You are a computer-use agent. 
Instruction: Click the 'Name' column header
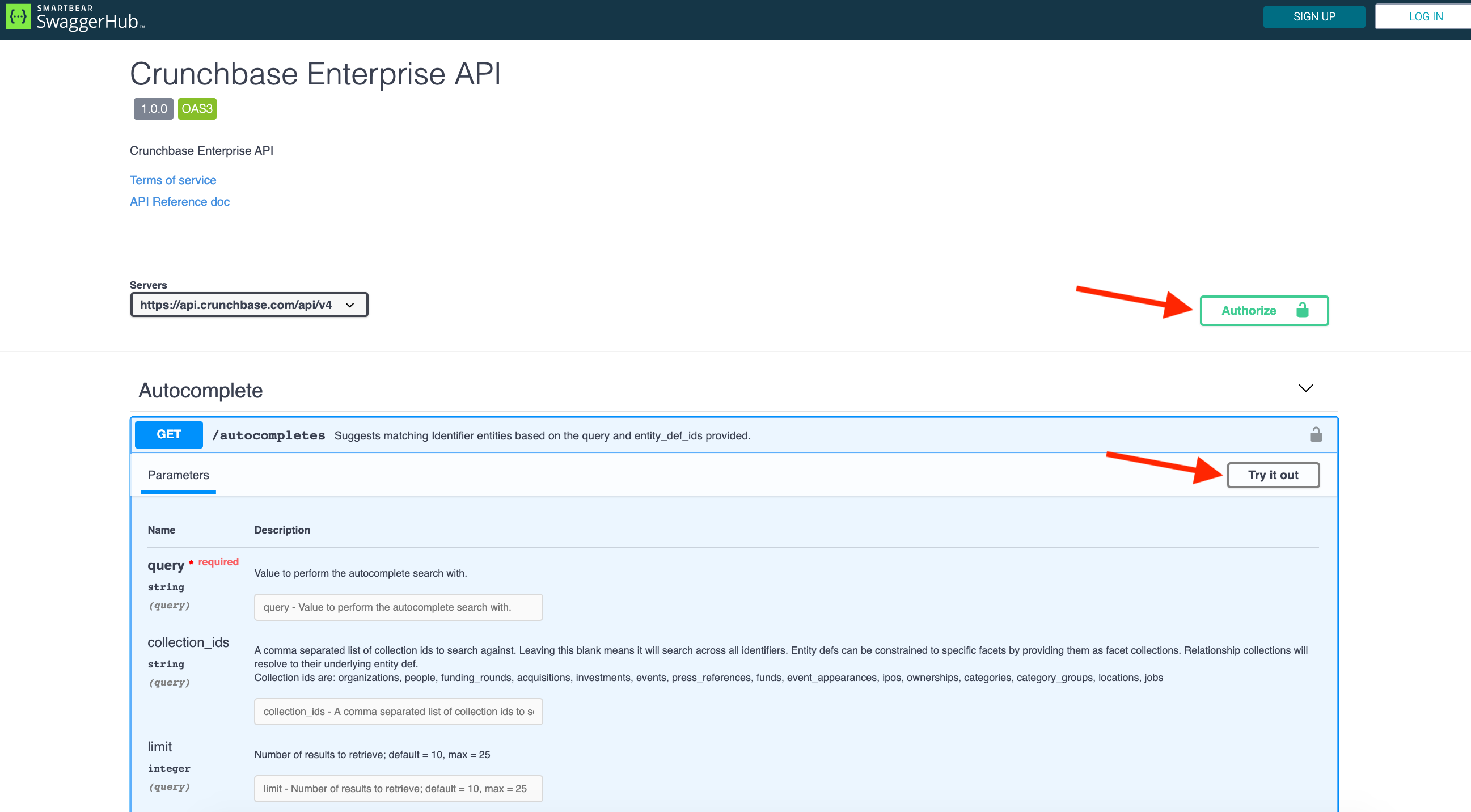162,530
